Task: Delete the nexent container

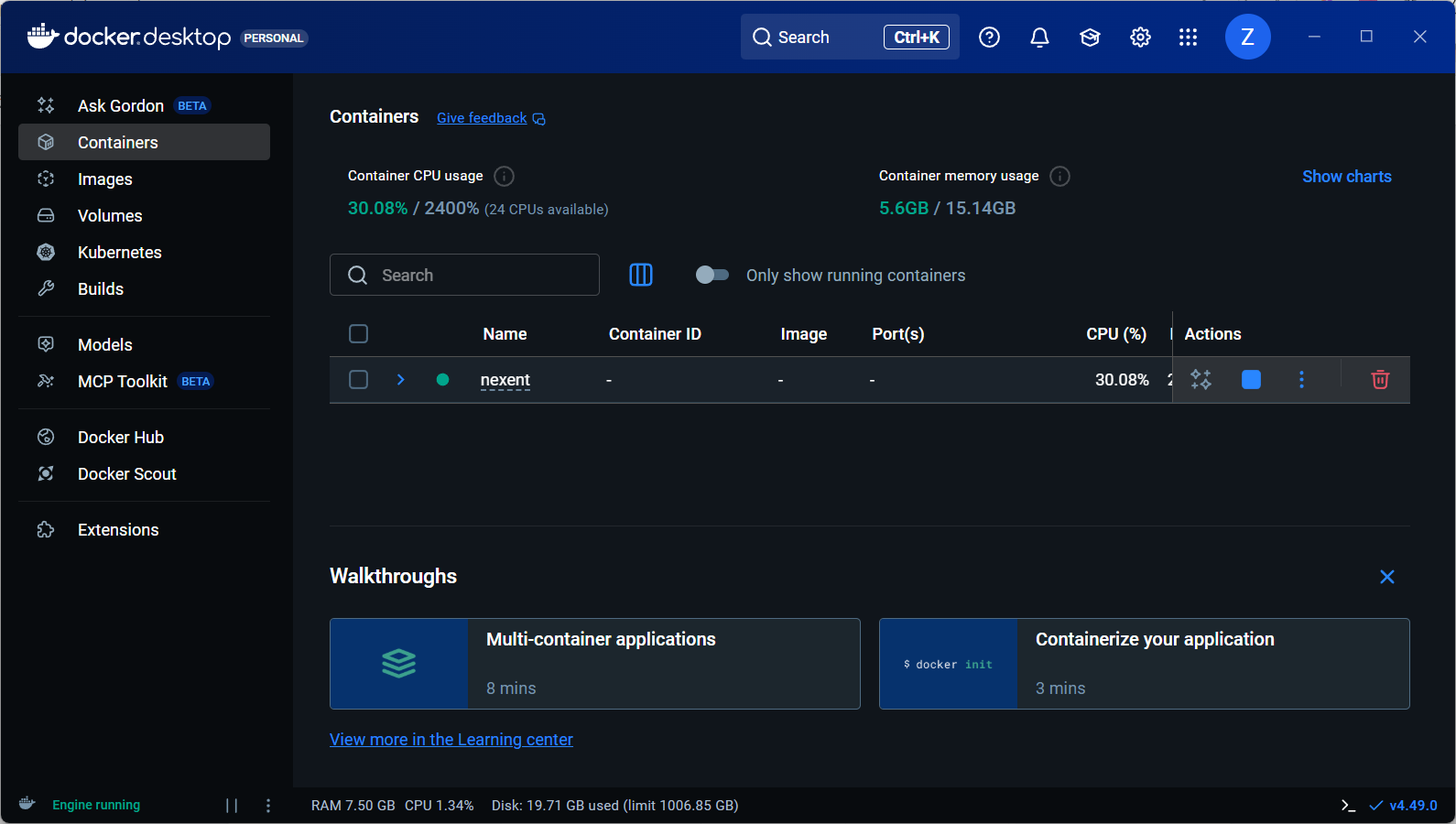Action: pos(1380,379)
